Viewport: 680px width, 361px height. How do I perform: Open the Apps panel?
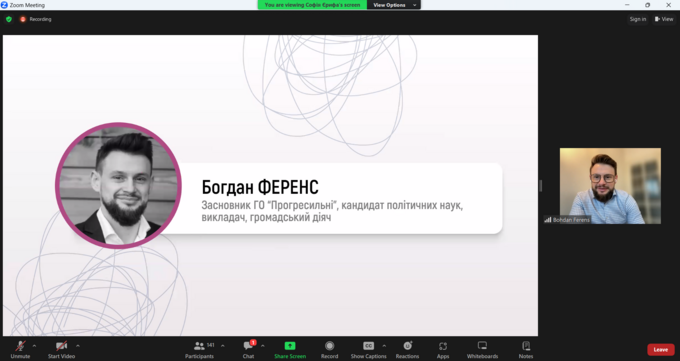[x=443, y=350]
